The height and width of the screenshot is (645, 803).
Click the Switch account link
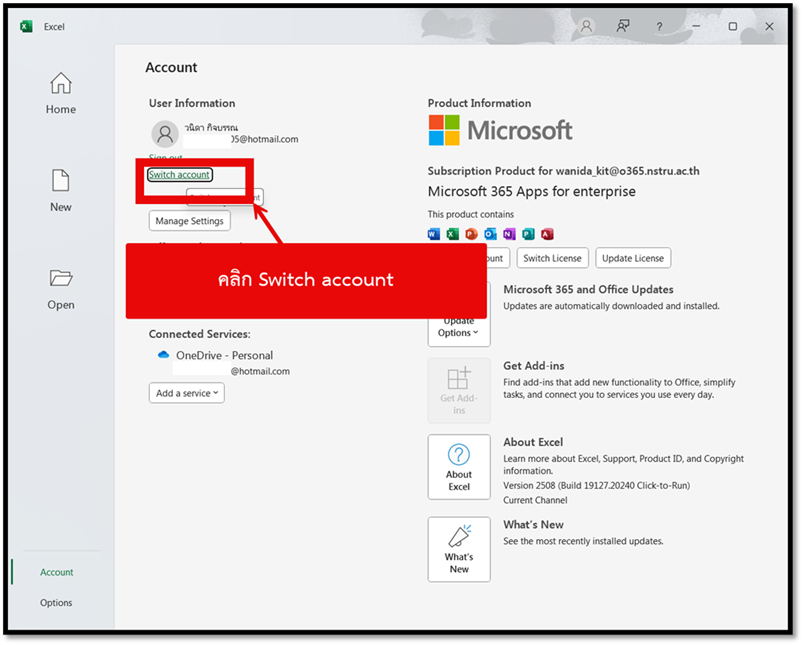(179, 175)
